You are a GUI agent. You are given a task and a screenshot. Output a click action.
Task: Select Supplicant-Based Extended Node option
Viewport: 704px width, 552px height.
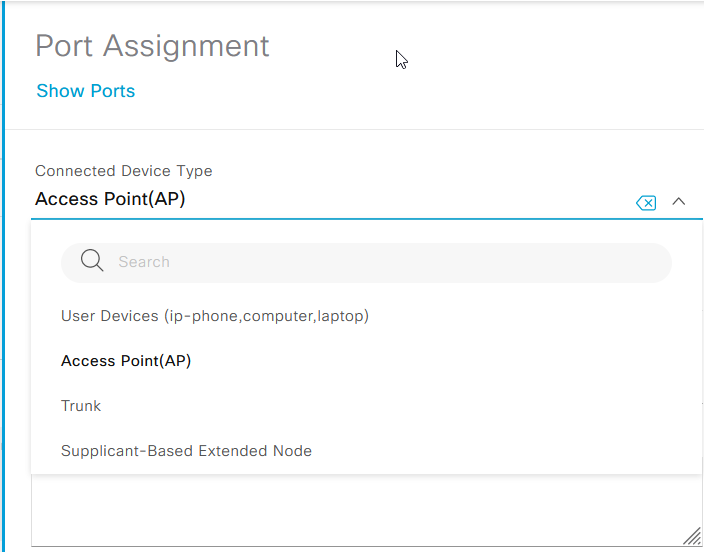click(186, 451)
